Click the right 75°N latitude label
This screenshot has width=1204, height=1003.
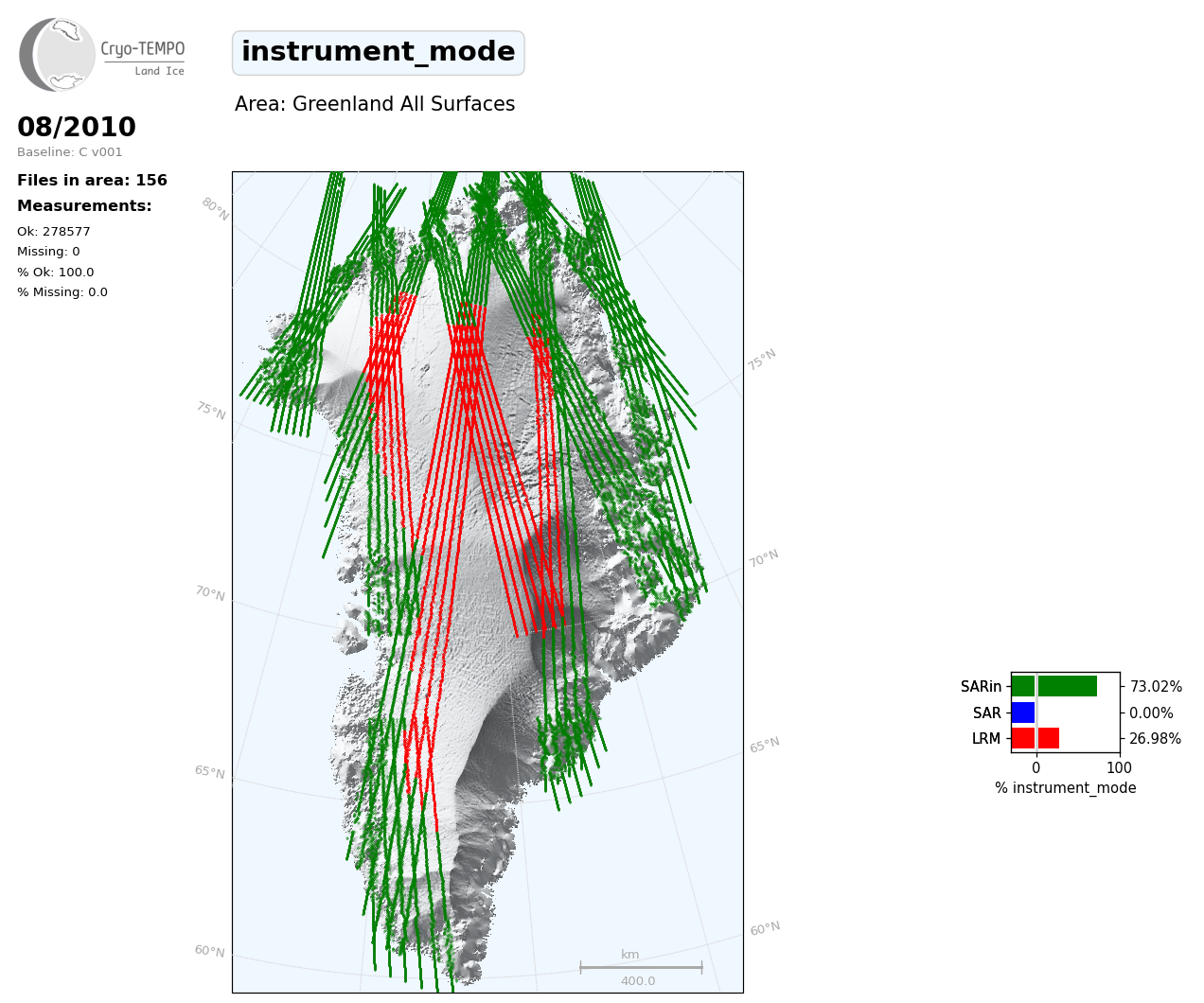pos(762,360)
